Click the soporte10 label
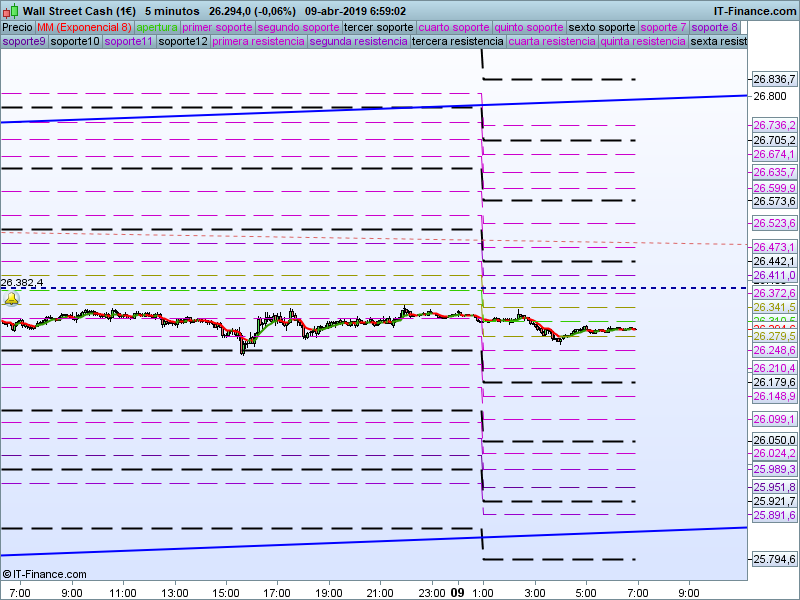This screenshot has height=600, width=800. pyautogui.click(x=75, y=41)
